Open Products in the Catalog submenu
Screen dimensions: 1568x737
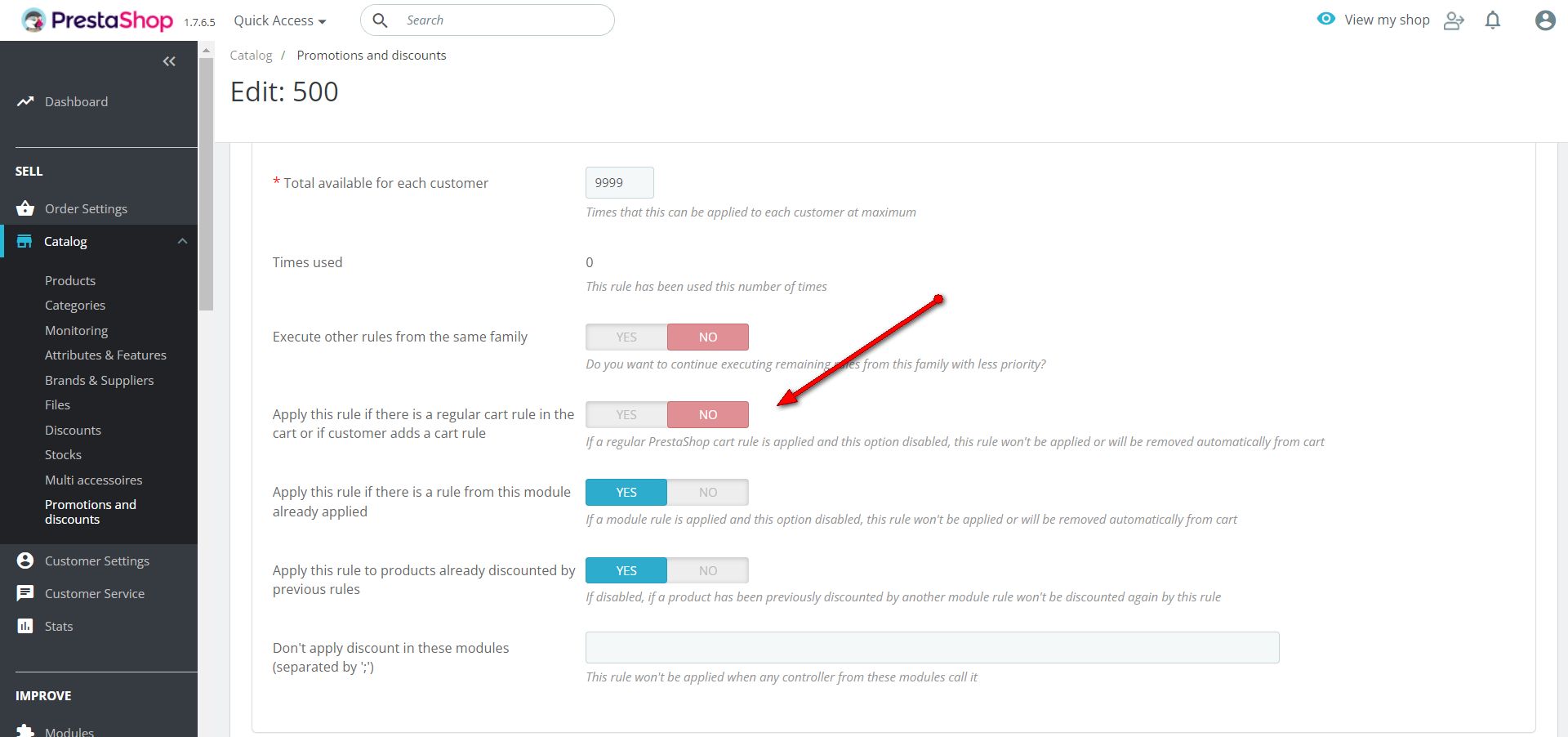[x=70, y=280]
